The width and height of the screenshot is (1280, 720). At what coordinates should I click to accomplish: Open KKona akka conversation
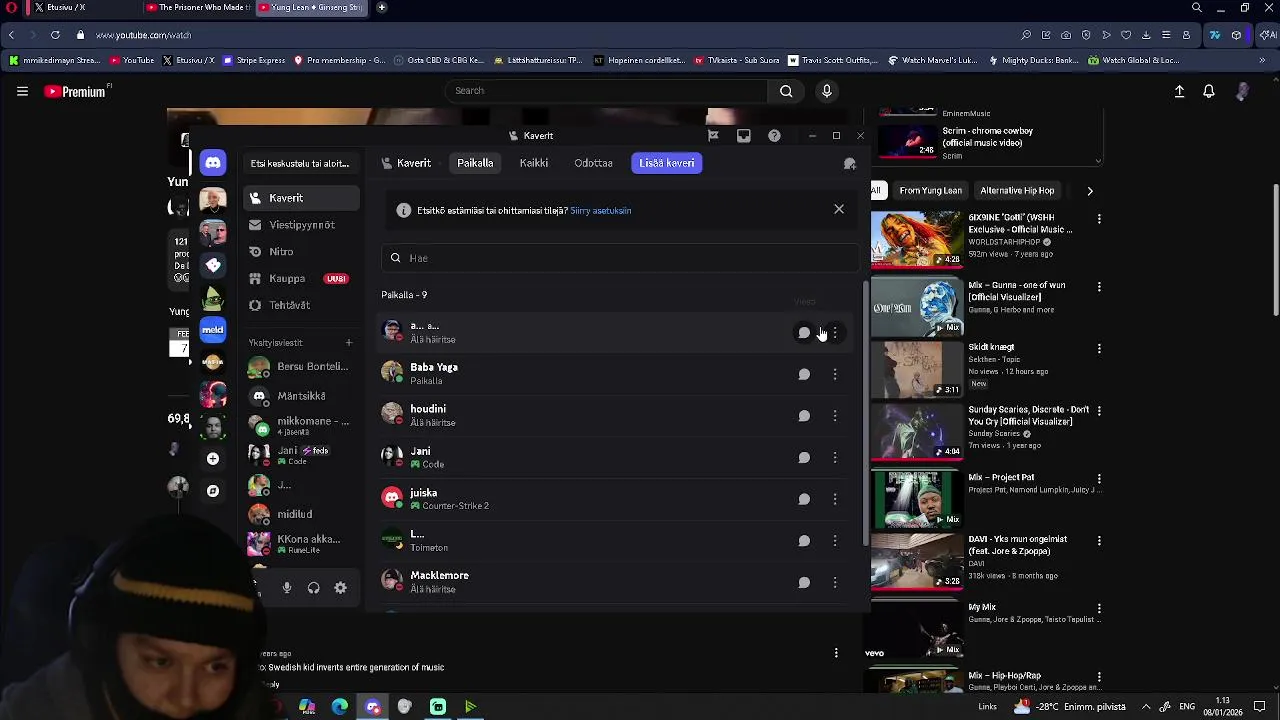click(300, 543)
